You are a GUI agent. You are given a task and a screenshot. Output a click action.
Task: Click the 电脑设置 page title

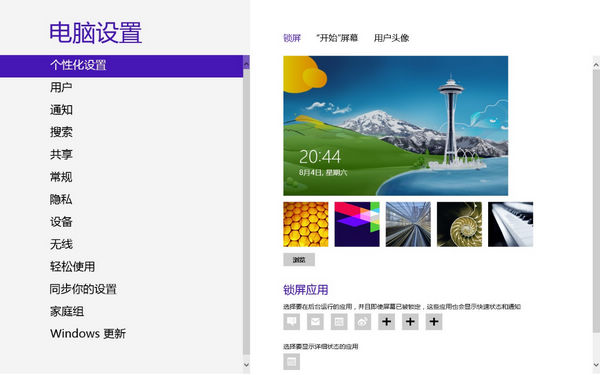96,33
